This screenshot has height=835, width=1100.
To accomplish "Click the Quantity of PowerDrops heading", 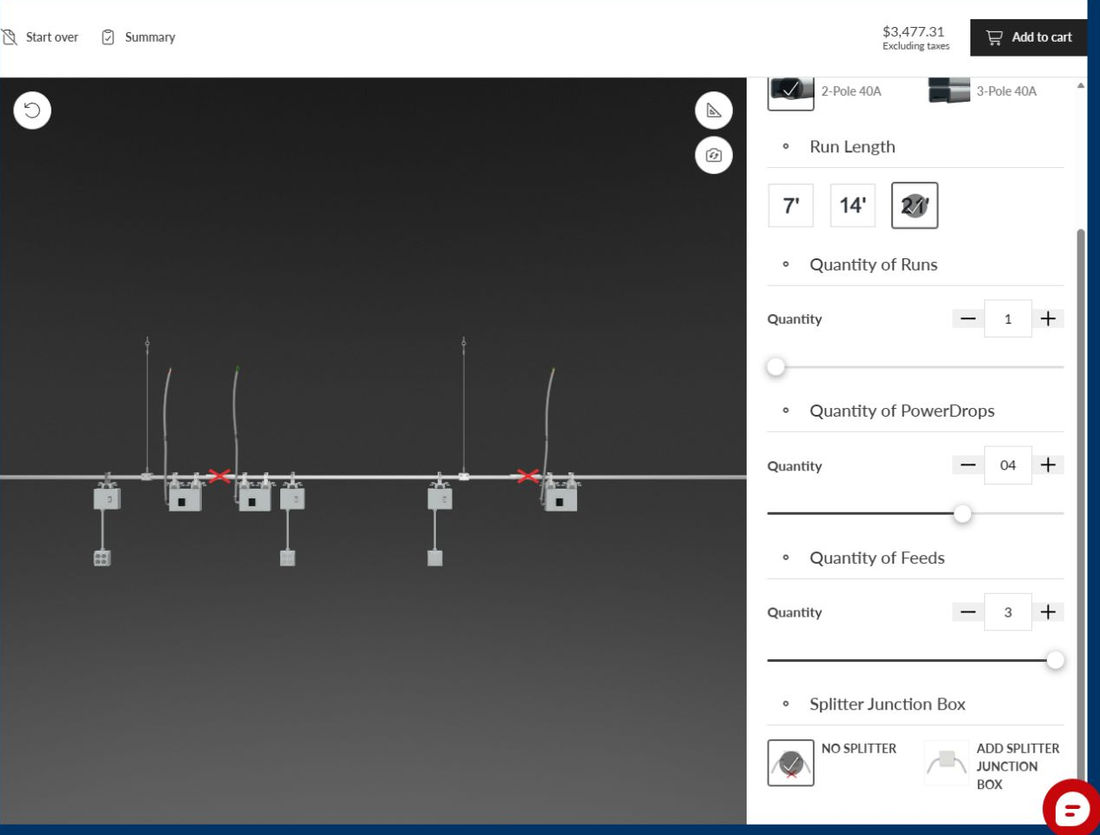I will click(902, 411).
